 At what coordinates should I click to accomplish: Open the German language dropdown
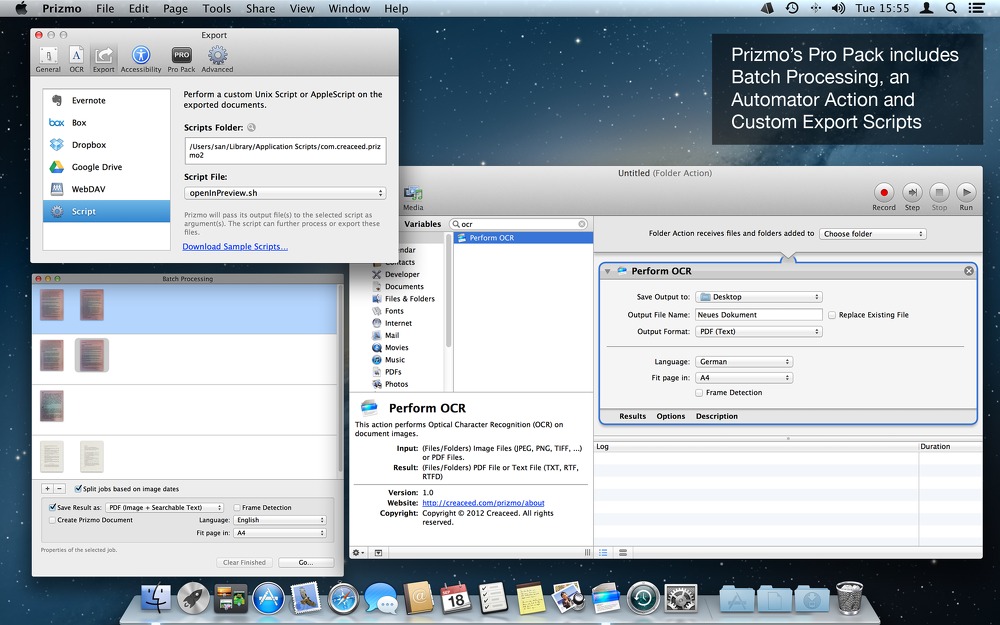tap(744, 362)
